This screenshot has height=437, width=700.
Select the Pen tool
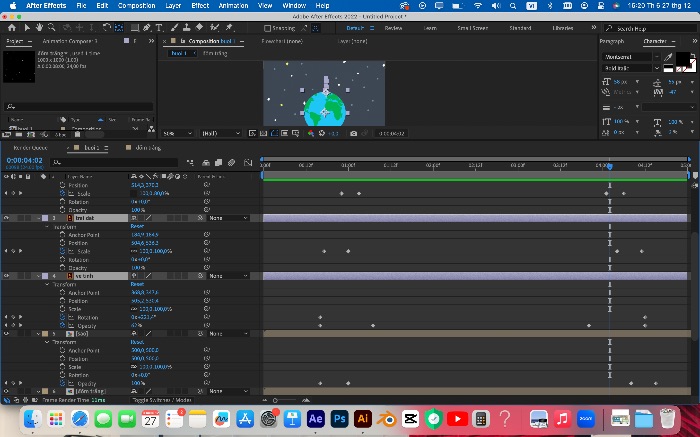(147, 28)
